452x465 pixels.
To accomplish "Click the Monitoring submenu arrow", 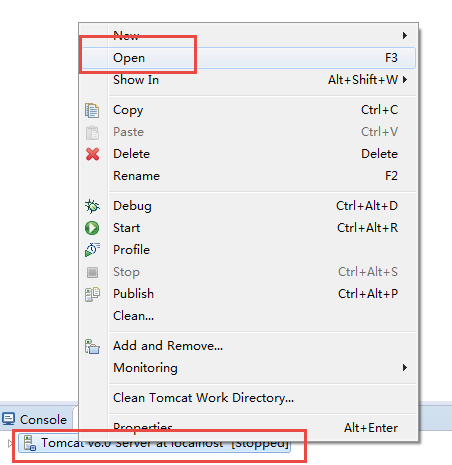I will tap(405, 368).
